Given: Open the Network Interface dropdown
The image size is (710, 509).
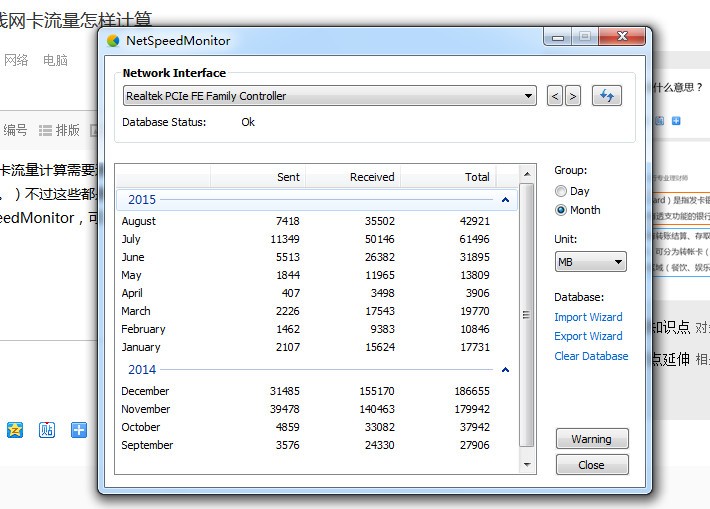Looking at the screenshot, I should pyautogui.click(x=330, y=96).
